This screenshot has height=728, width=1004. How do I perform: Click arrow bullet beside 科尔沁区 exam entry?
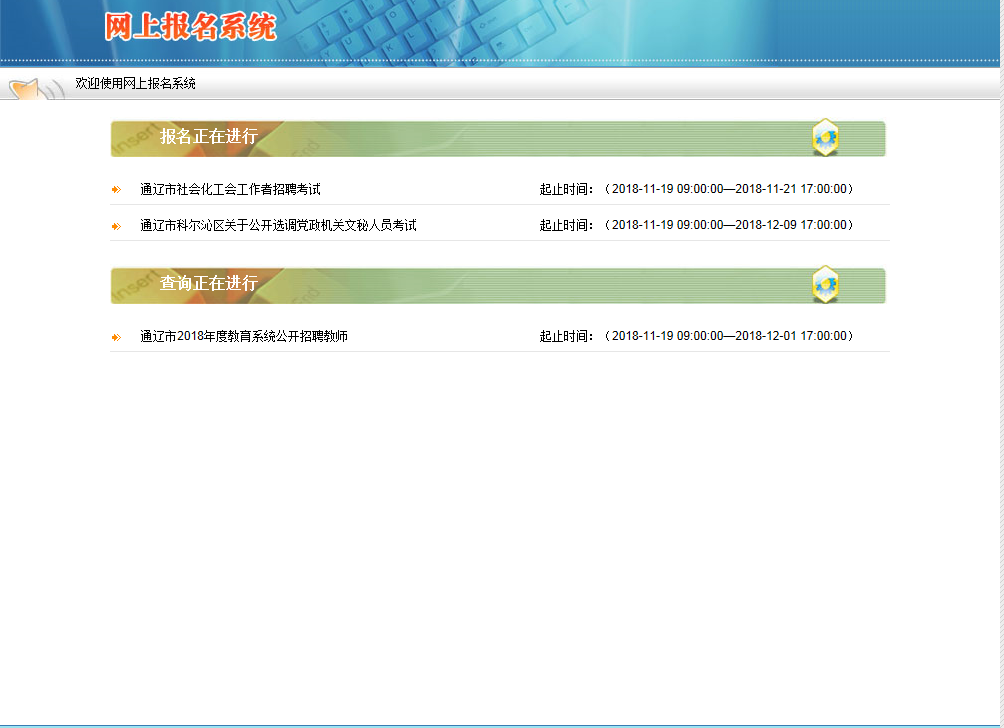[x=116, y=226]
